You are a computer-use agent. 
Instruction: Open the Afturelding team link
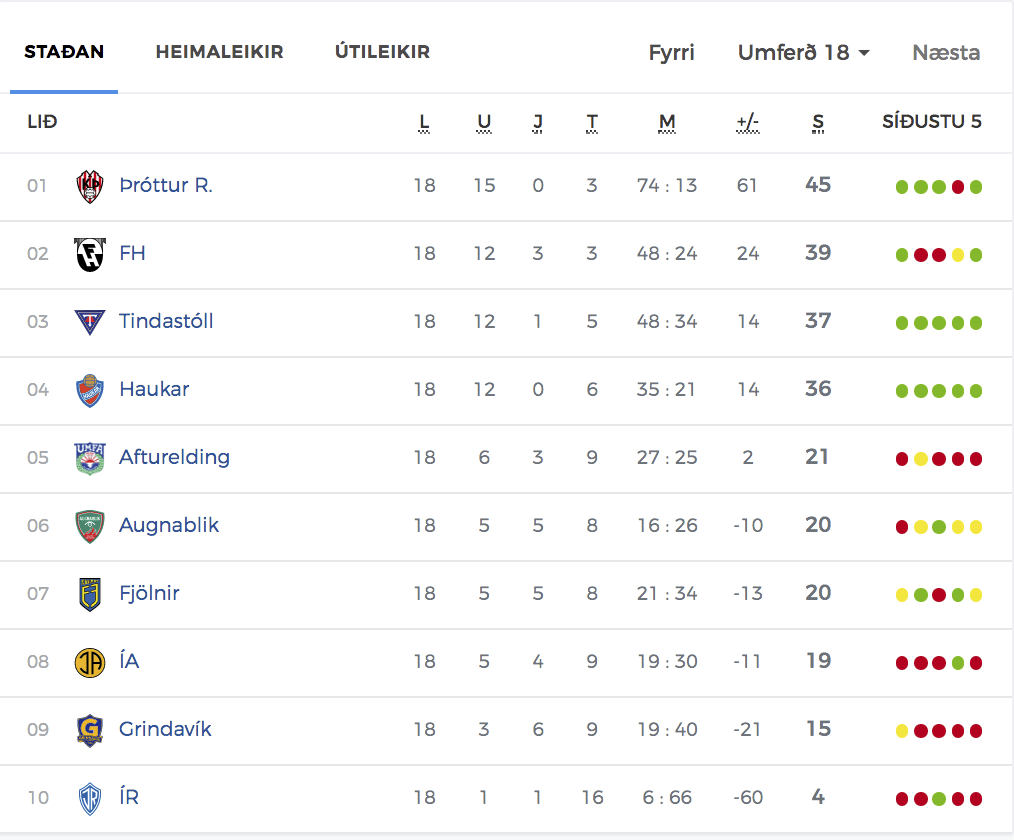click(175, 457)
